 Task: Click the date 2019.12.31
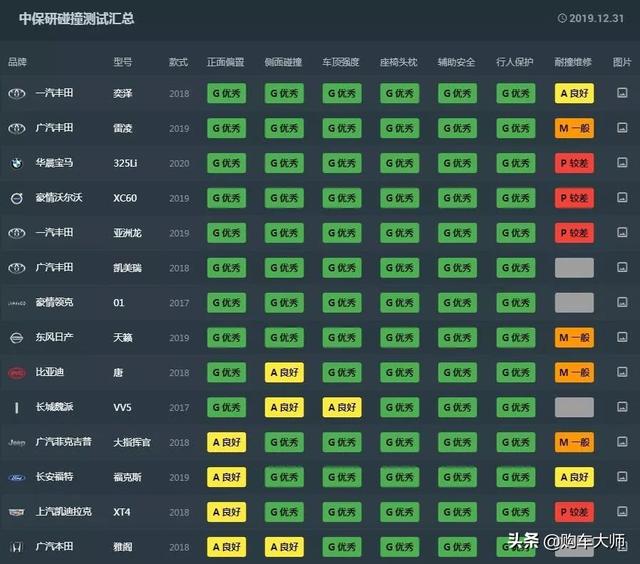pos(596,18)
